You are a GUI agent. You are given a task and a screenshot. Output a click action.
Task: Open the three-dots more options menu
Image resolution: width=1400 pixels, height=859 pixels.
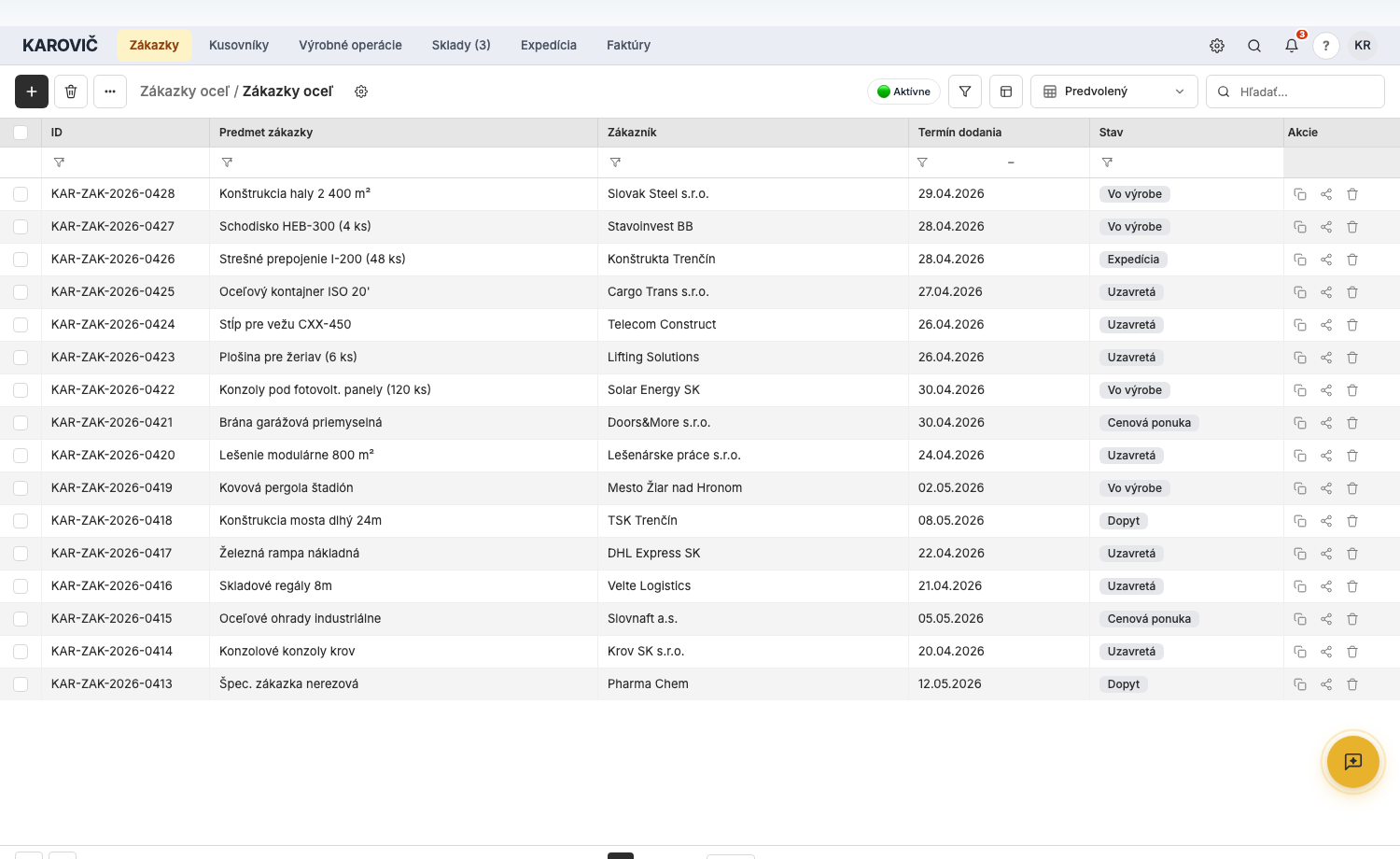click(110, 92)
